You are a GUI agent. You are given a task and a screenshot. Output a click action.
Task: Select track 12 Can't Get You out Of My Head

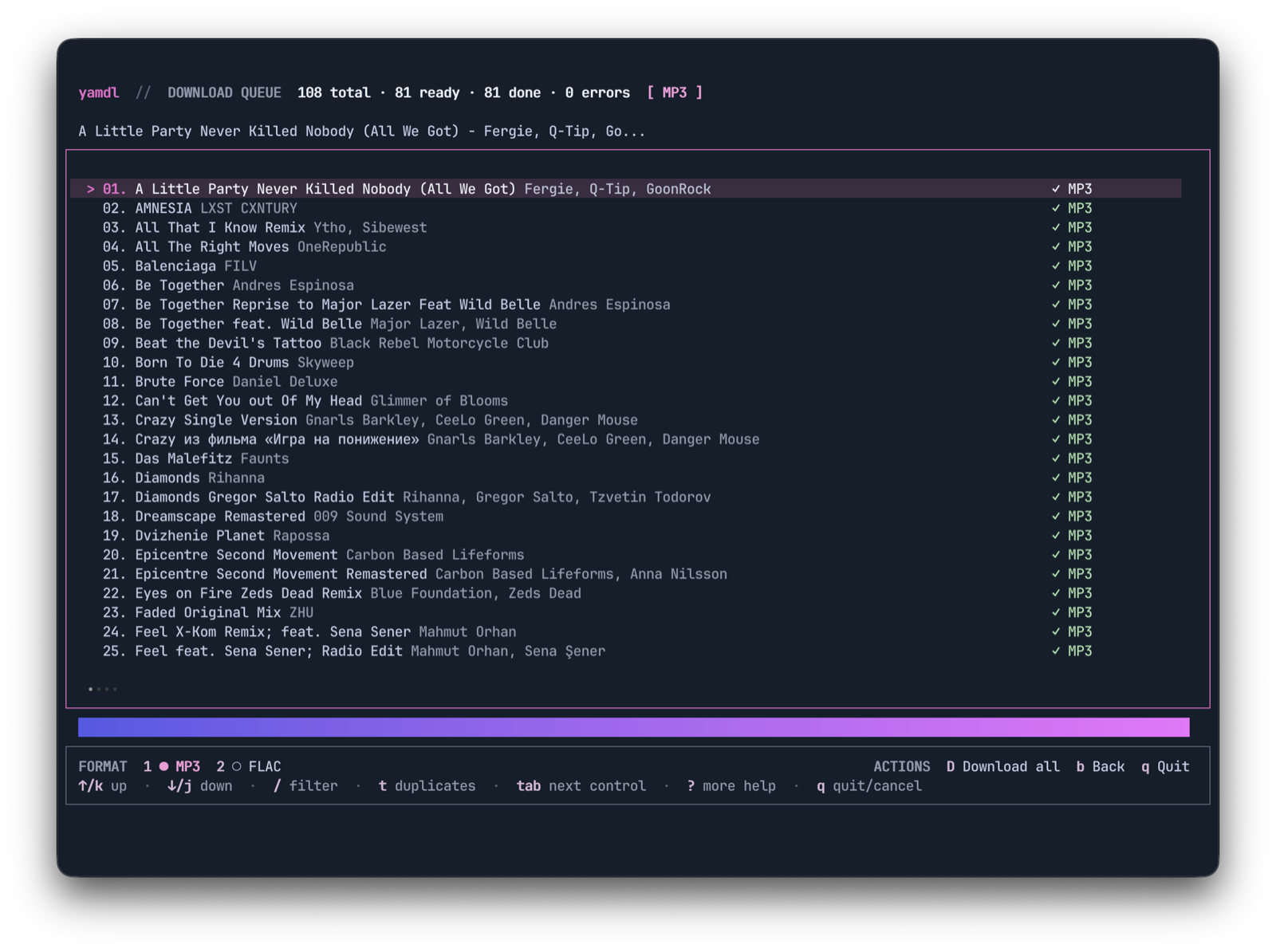(x=626, y=400)
